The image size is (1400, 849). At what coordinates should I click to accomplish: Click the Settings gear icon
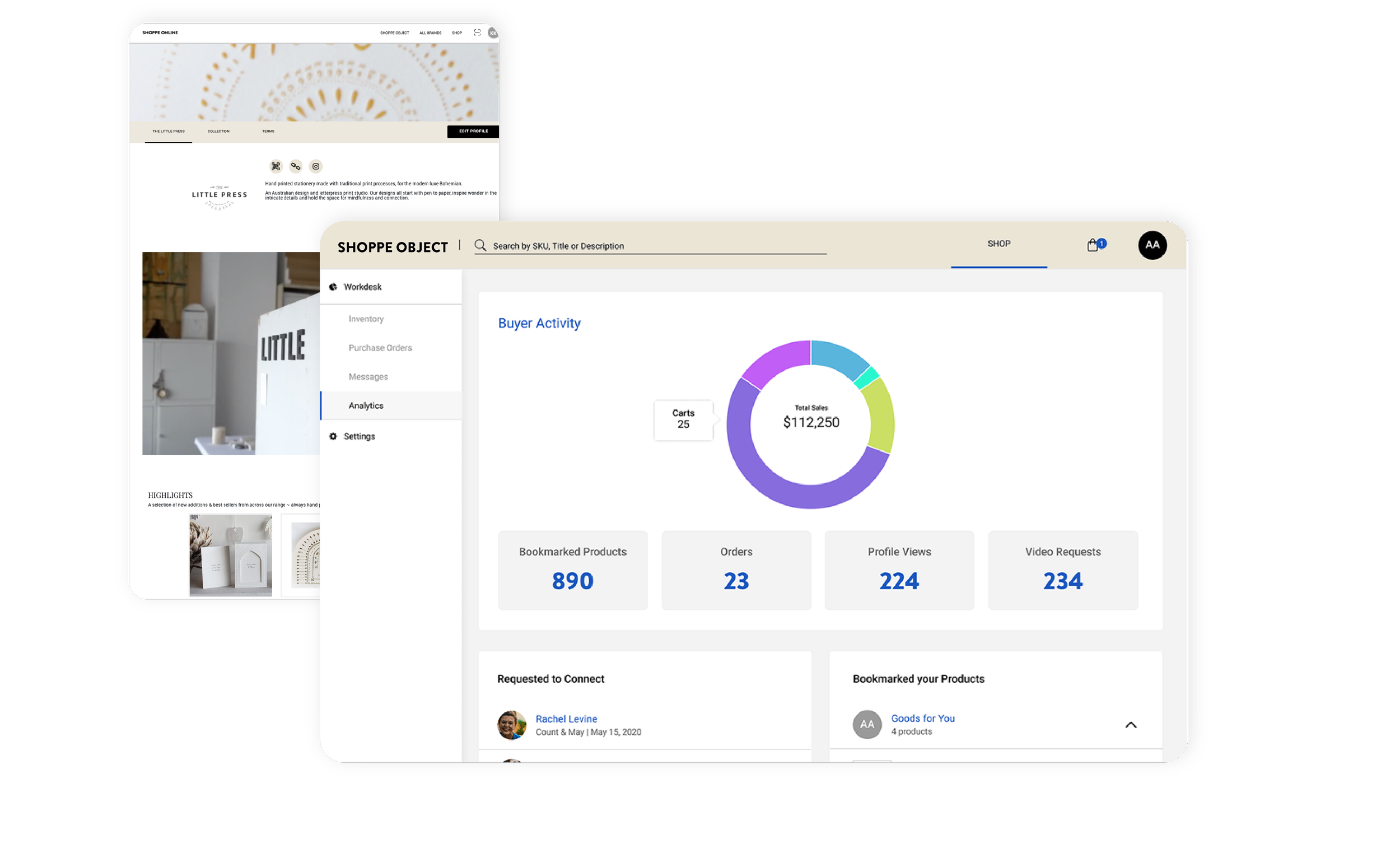(x=333, y=436)
